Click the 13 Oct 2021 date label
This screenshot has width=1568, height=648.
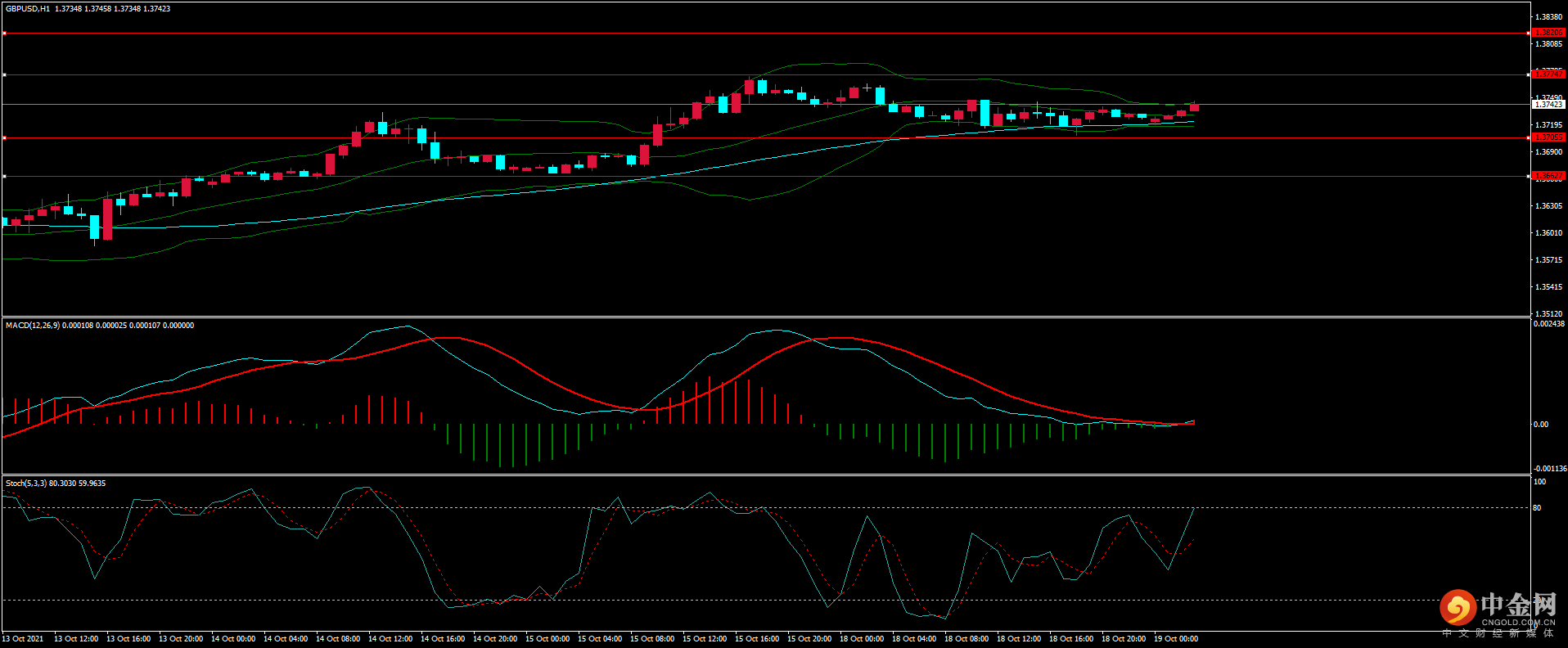tap(23, 639)
